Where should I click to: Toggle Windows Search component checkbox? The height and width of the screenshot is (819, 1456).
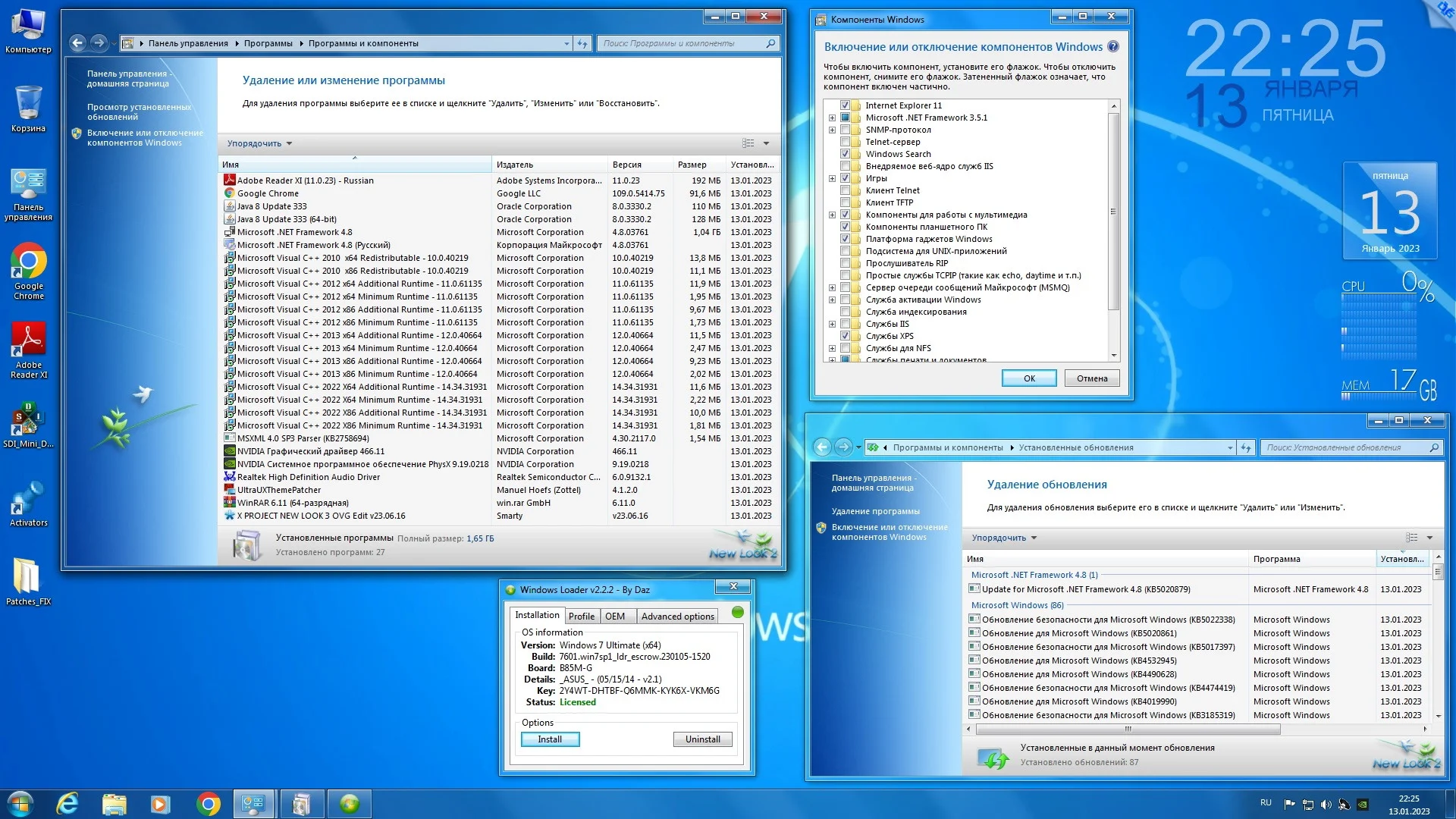(845, 154)
